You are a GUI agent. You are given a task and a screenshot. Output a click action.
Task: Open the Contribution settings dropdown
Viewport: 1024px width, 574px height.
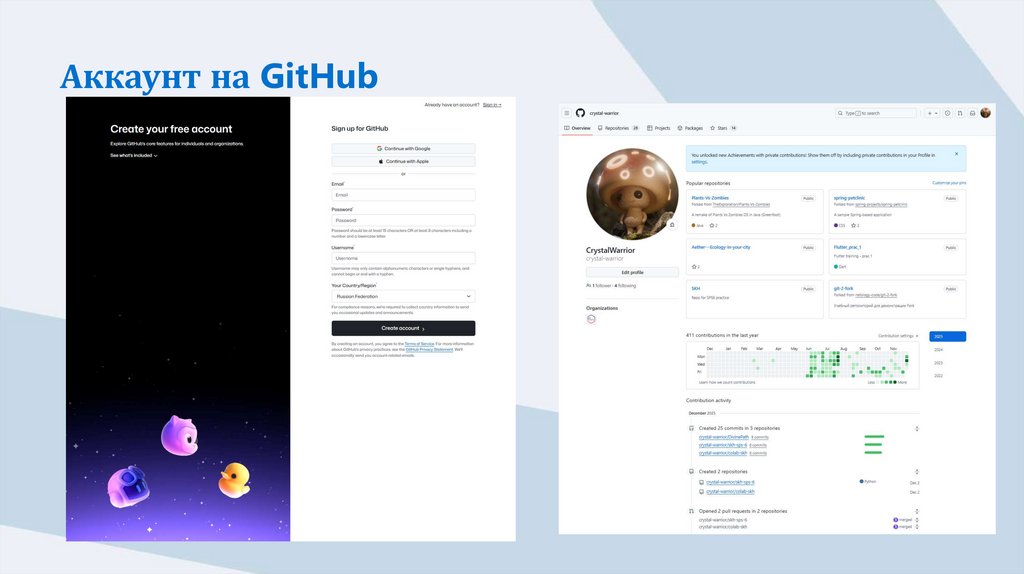click(x=898, y=336)
